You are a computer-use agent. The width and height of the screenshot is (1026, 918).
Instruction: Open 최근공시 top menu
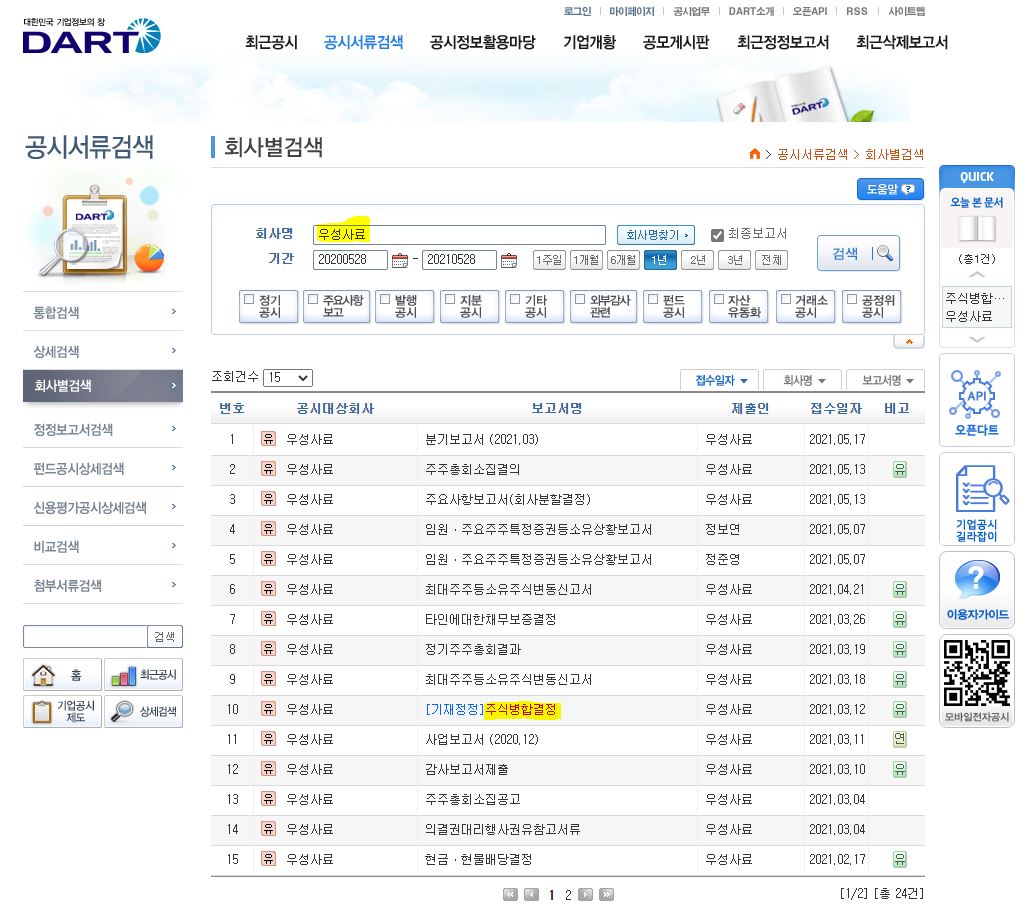pos(272,43)
